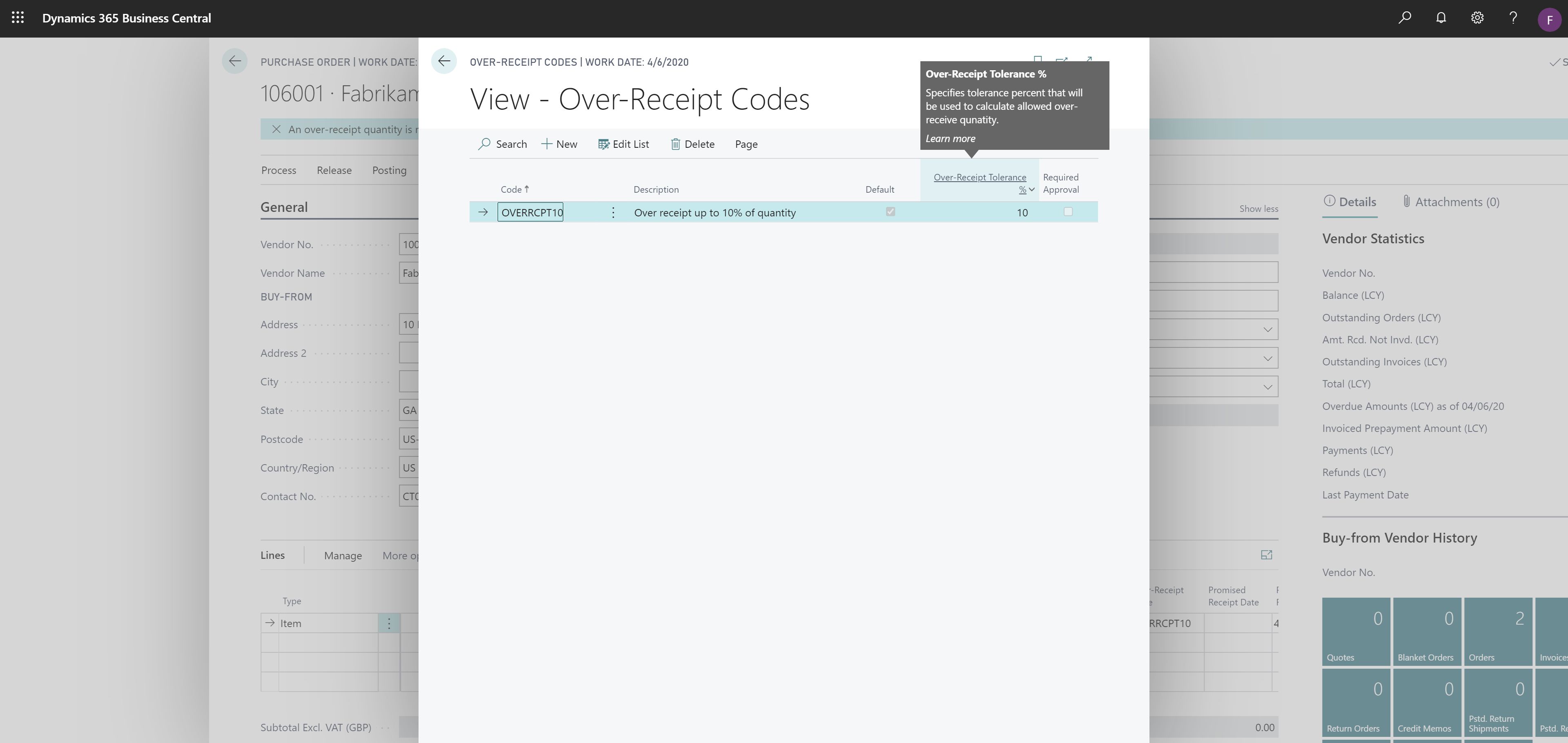Click the Search icon in over-receipt dialog

483,143
